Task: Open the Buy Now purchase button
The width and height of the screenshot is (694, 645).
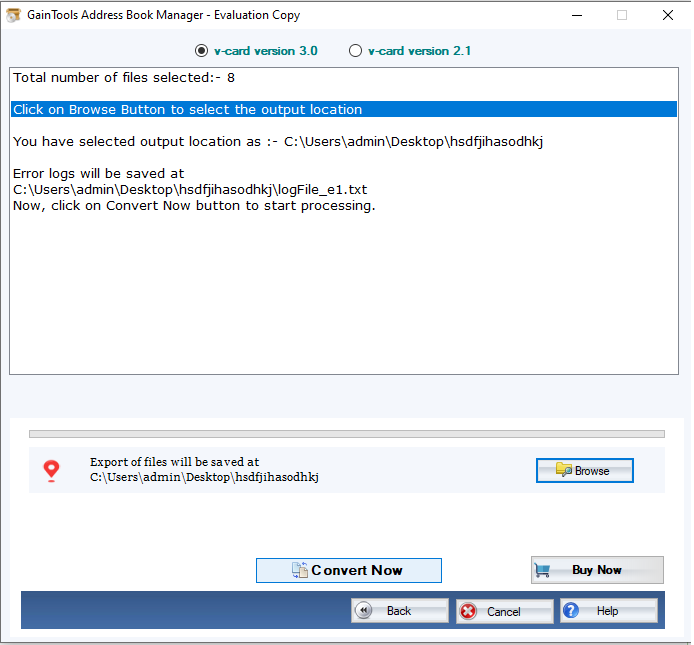Action: tap(597, 570)
